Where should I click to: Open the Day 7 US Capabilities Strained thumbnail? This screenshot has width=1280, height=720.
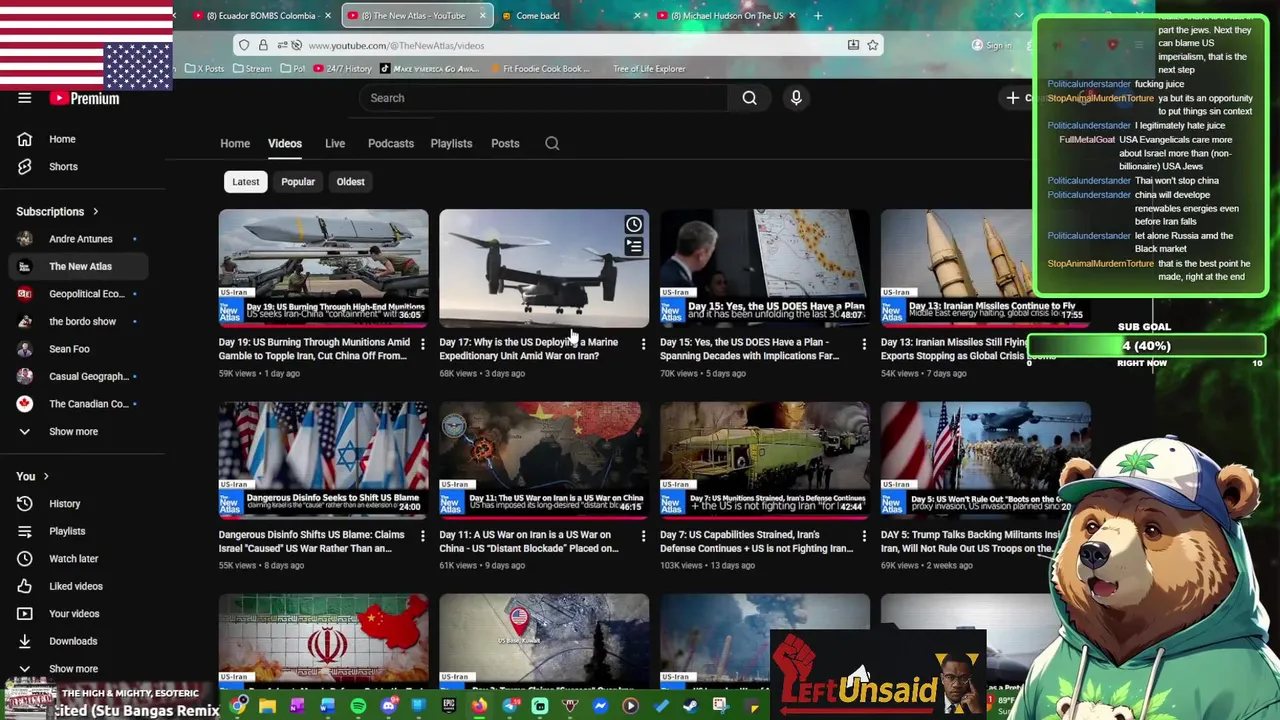[x=765, y=460]
